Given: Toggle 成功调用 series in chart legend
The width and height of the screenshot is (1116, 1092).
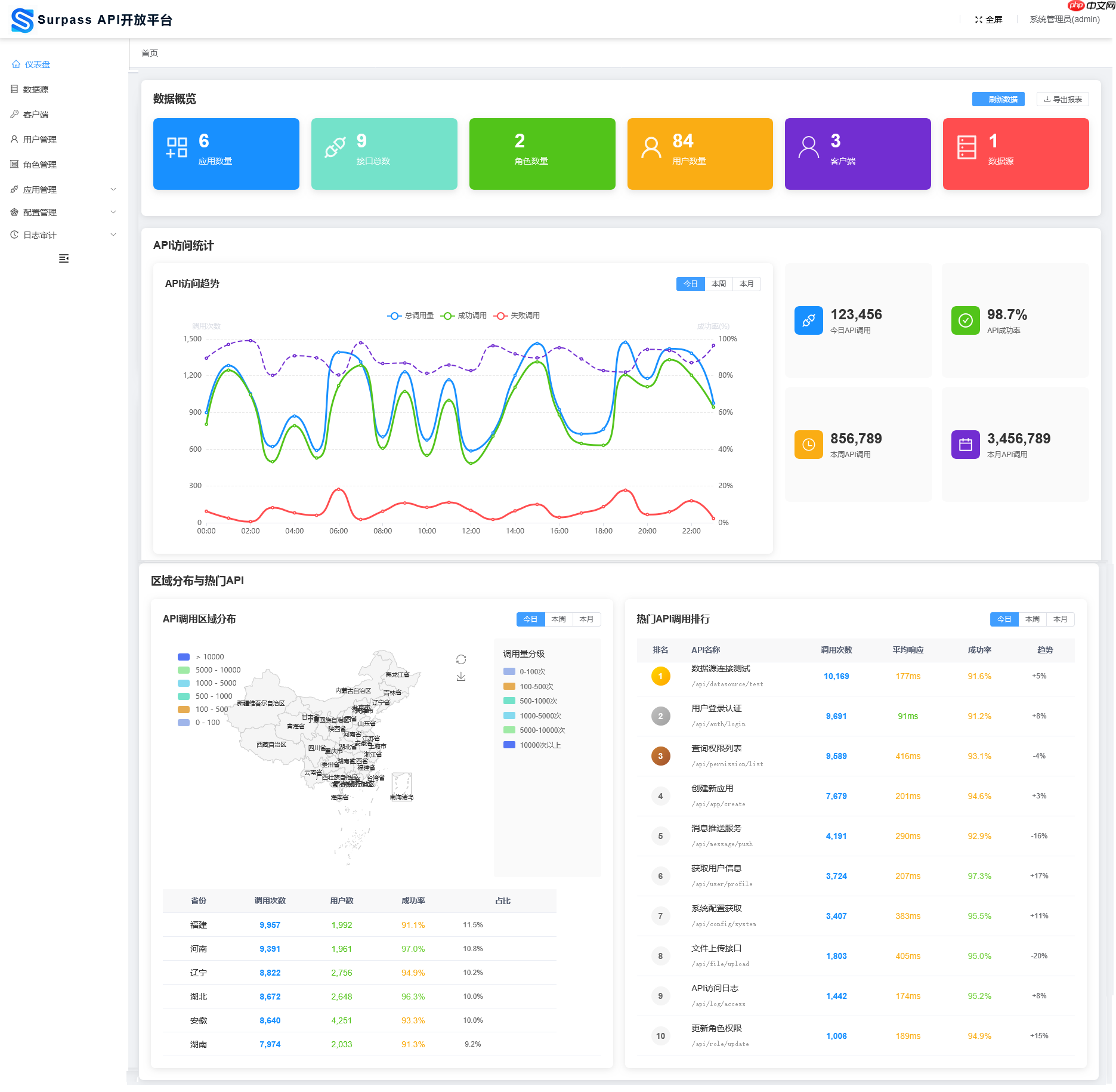Looking at the screenshot, I should [463, 316].
